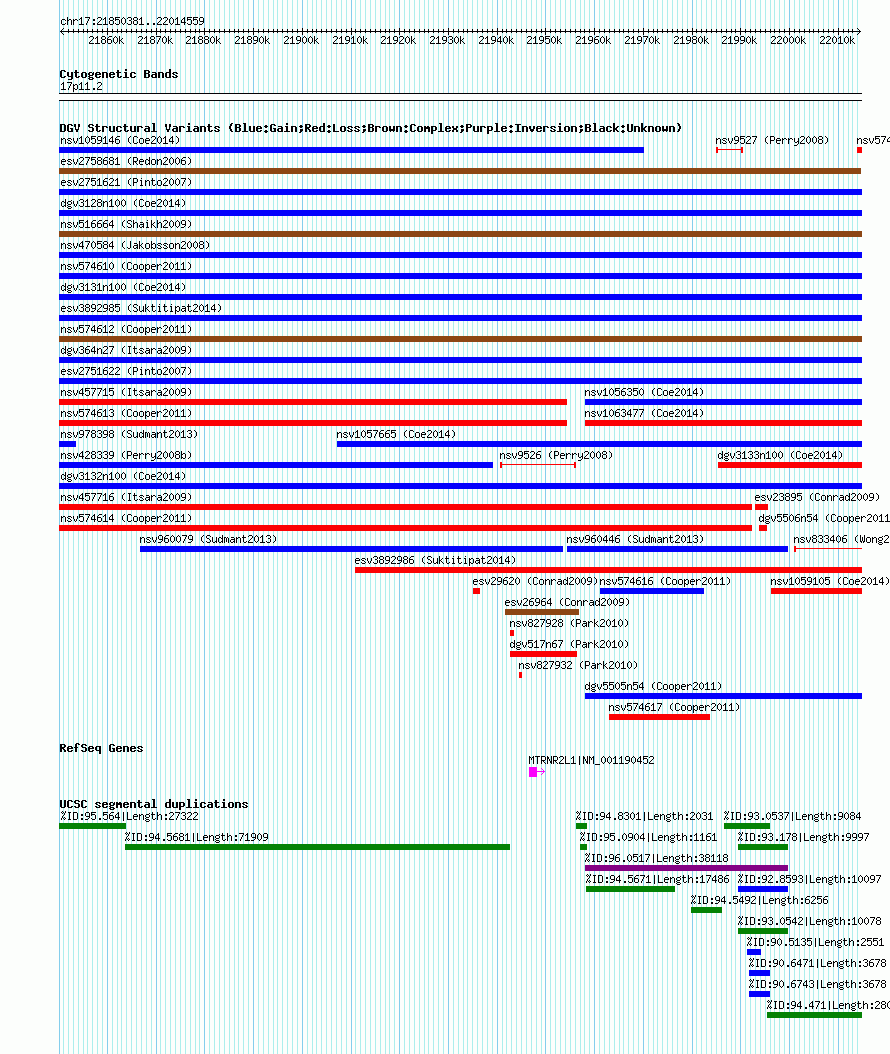Viewport: 890px width, 1054px height.
Task: Select nsv1056350 (Coe2014) variant label
Action: pyautogui.click(x=644, y=392)
